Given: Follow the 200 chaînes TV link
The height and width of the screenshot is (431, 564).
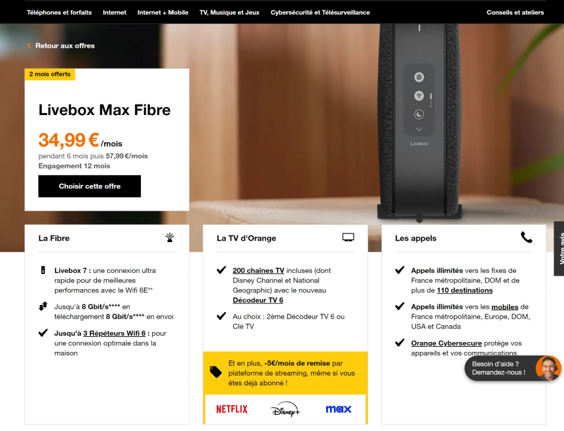Looking at the screenshot, I should (258, 271).
